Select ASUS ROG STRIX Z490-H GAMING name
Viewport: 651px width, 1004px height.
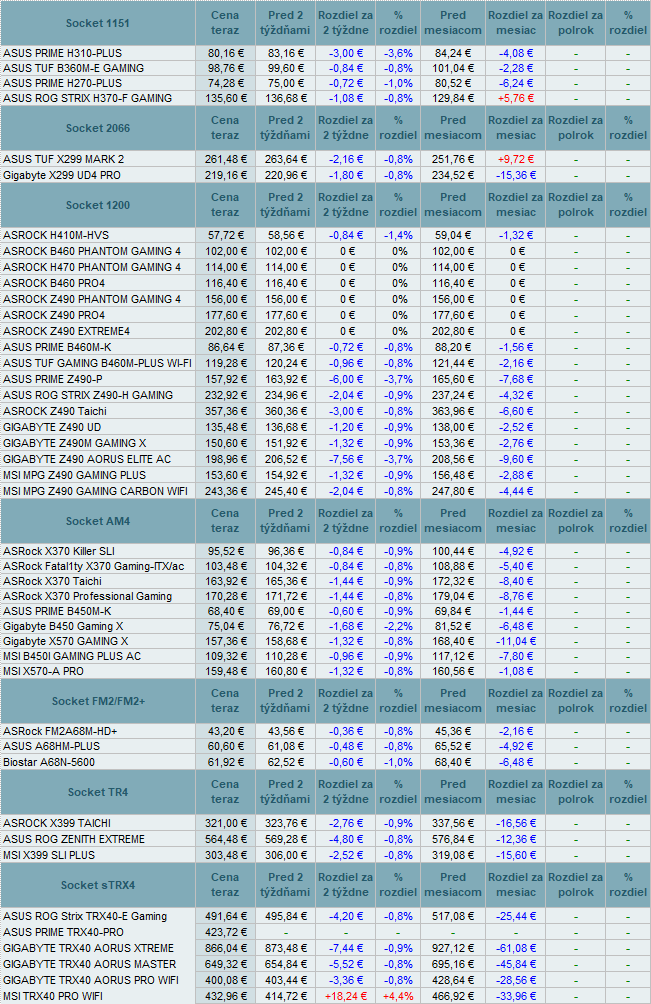click(88, 395)
